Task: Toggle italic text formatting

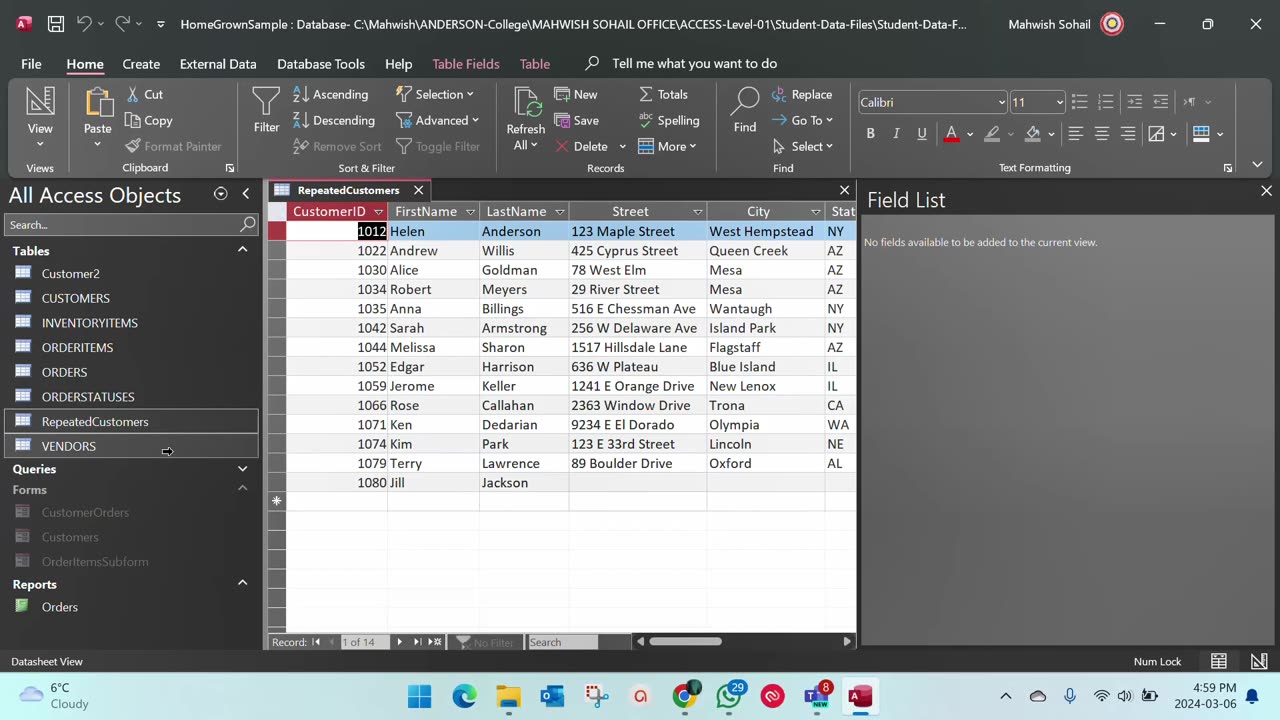Action: [x=896, y=133]
